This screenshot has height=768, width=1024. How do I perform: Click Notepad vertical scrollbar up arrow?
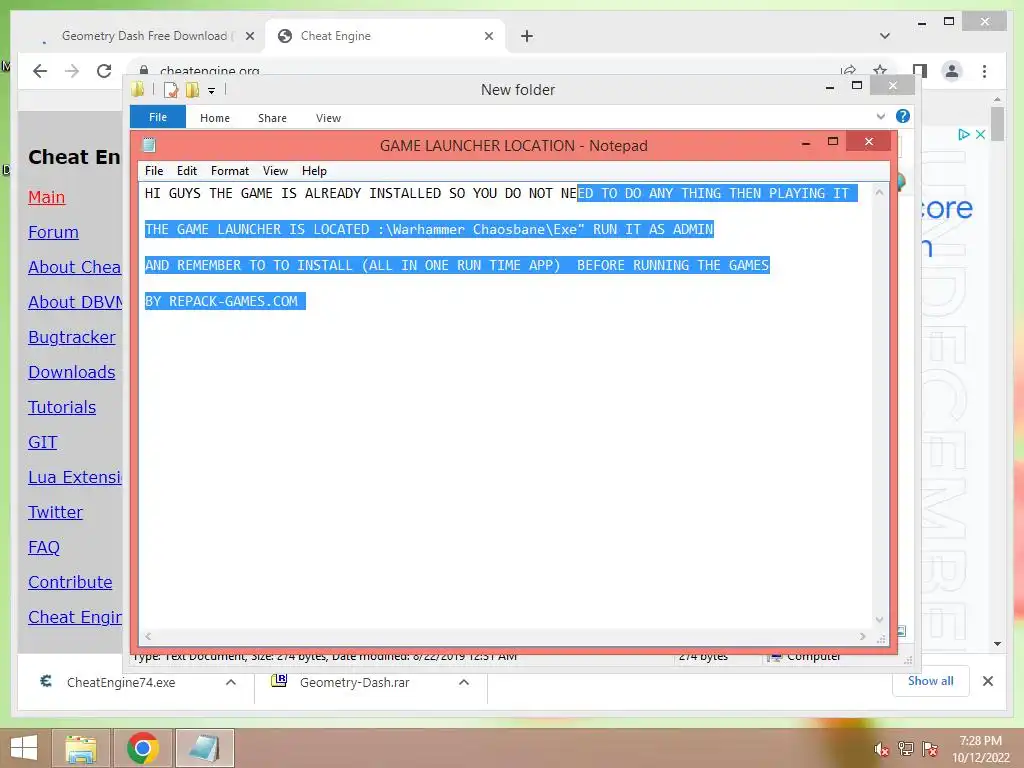pyautogui.click(x=879, y=193)
